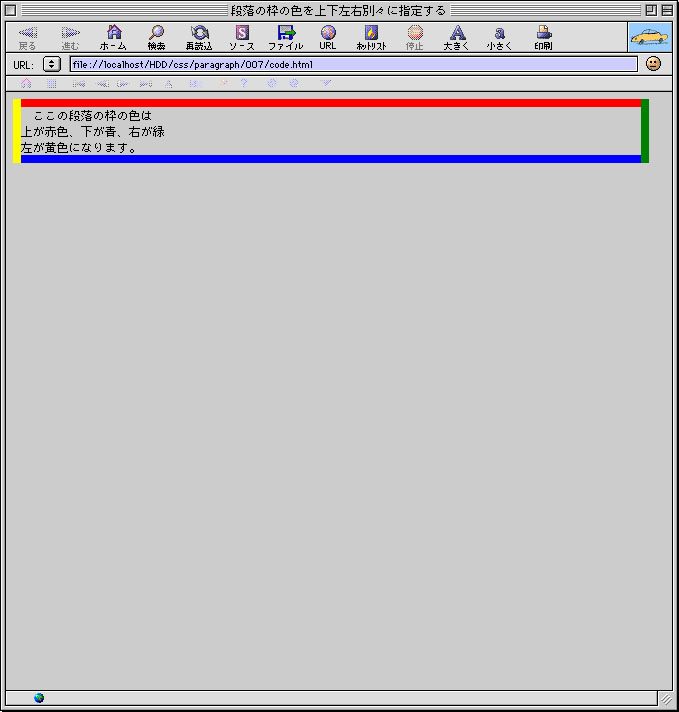The height and width of the screenshot is (712, 679).
Task: Click the text 左が黄色になります。
Action: pyautogui.click(x=79, y=148)
